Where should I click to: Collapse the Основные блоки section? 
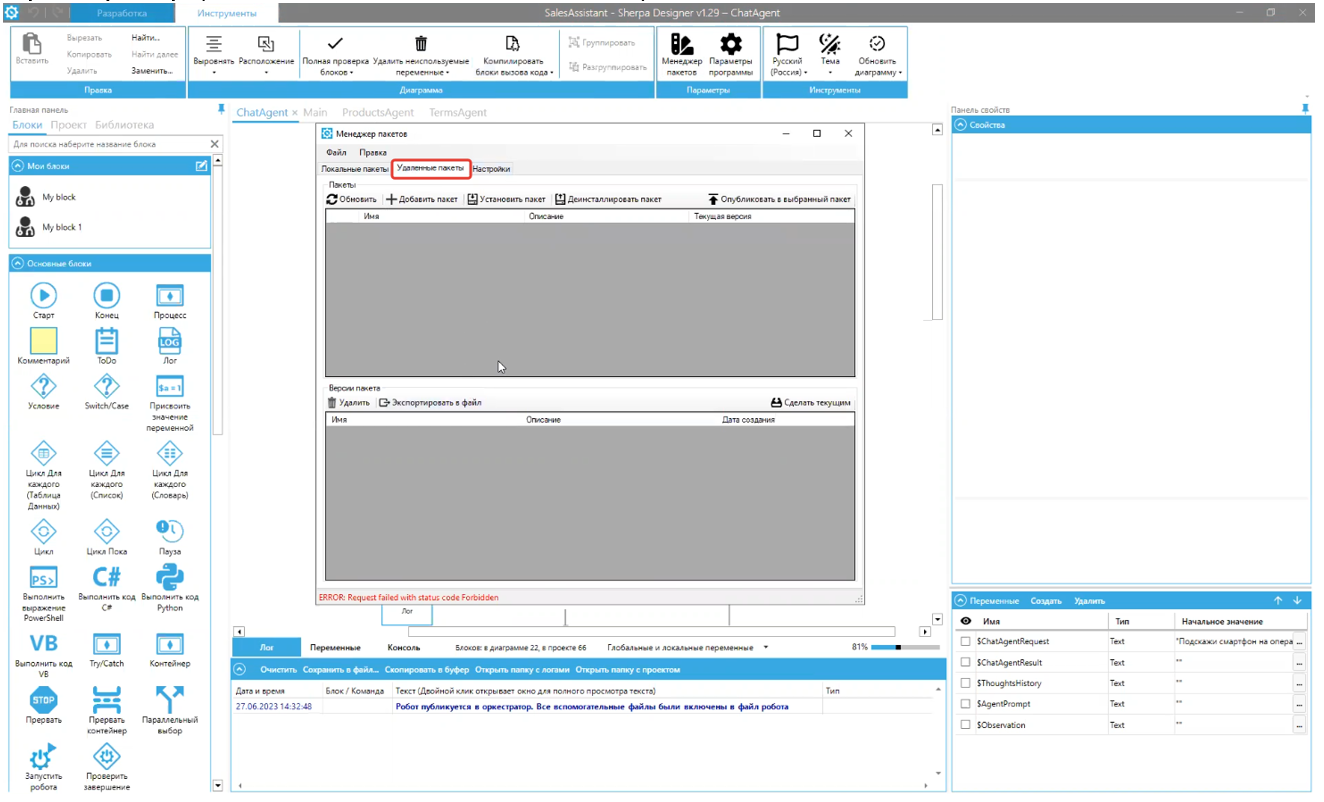[17, 263]
